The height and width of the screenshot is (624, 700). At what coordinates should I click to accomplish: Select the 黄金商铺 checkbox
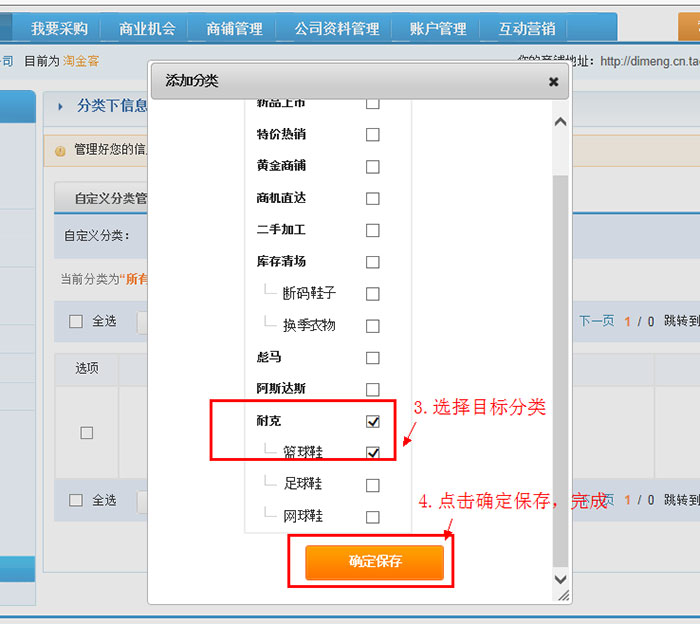pyautogui.click(x=373, y=167)
